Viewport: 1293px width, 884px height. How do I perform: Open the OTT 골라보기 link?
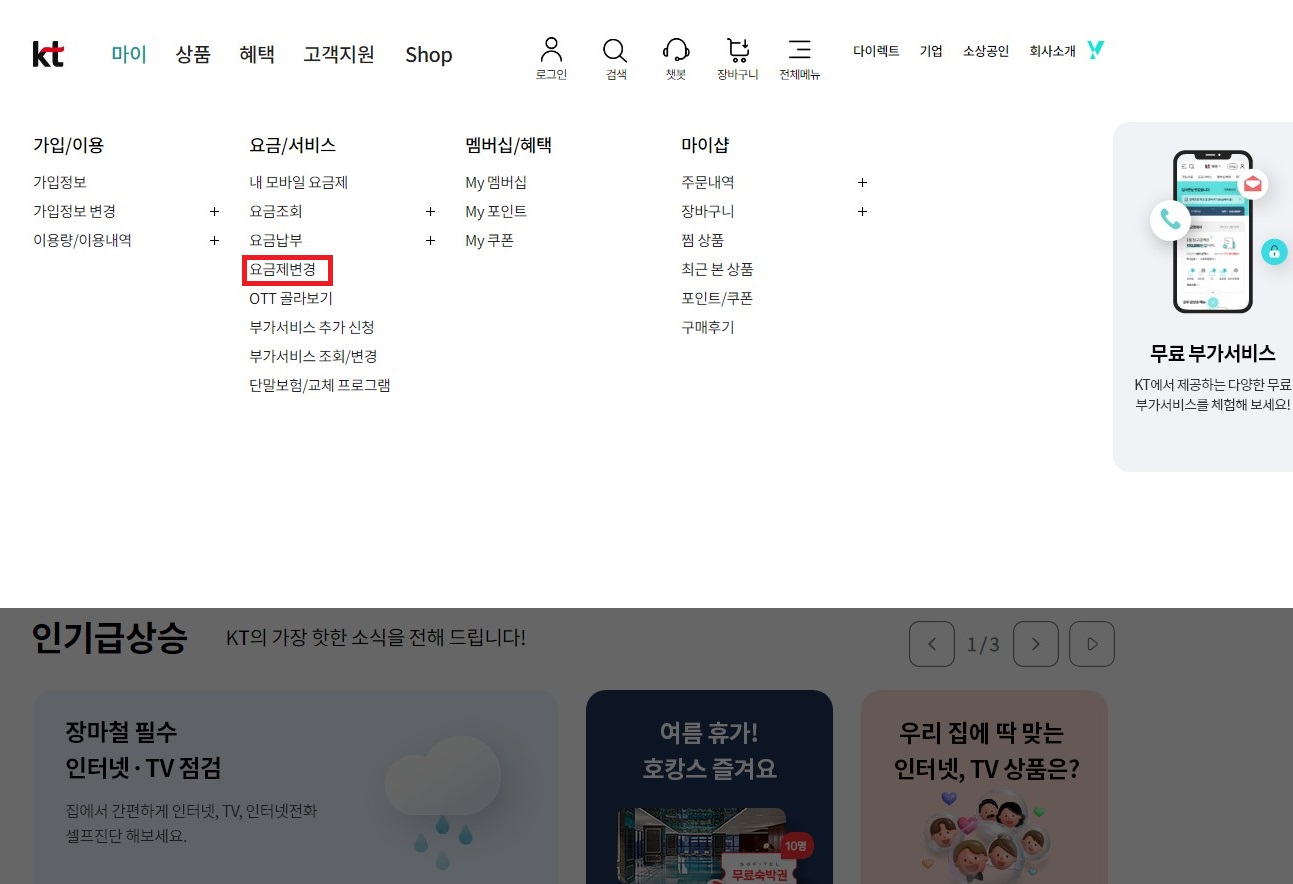coord(292,298)
